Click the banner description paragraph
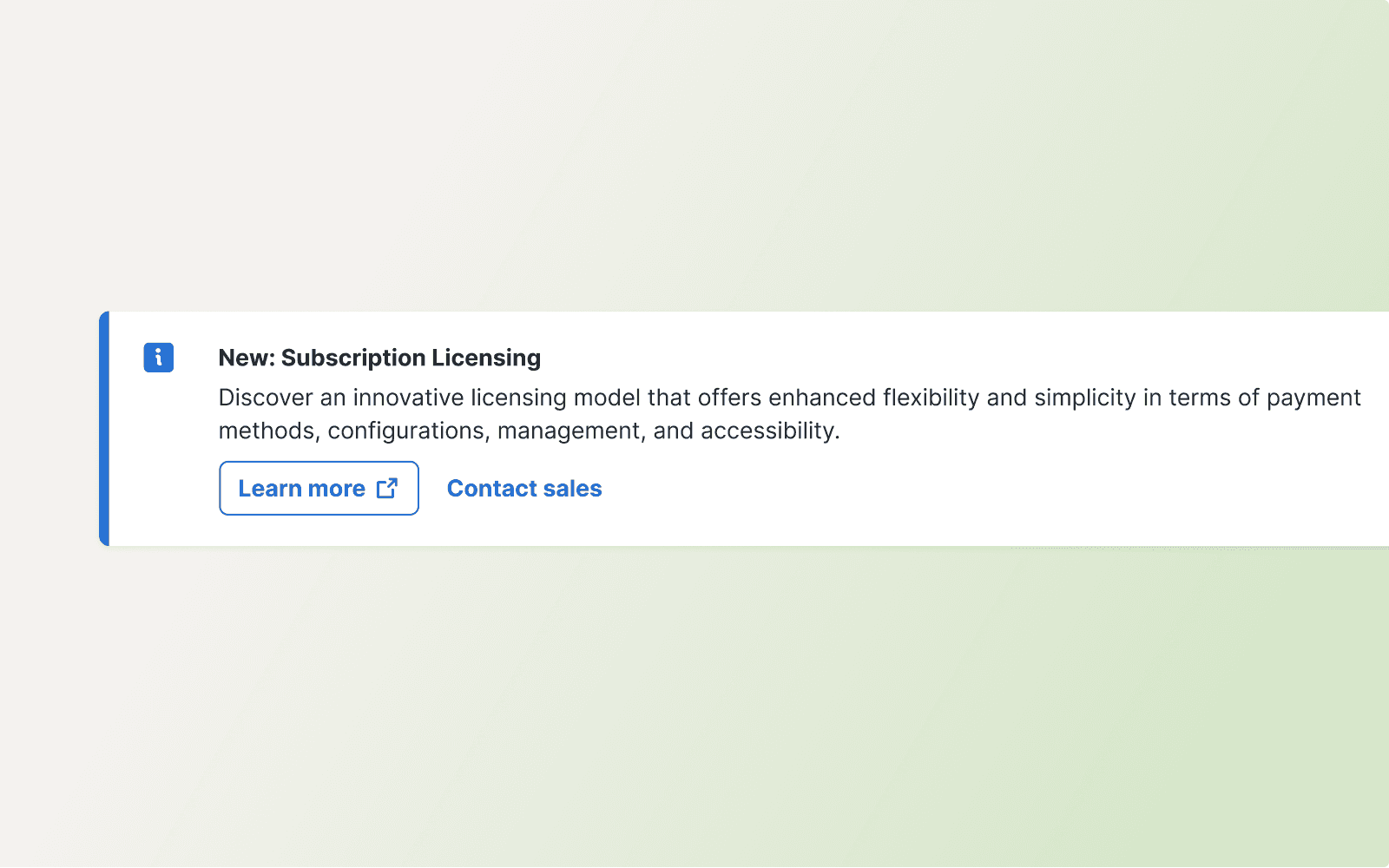This screenshot has width=1389, height=868. pos(790,414)
